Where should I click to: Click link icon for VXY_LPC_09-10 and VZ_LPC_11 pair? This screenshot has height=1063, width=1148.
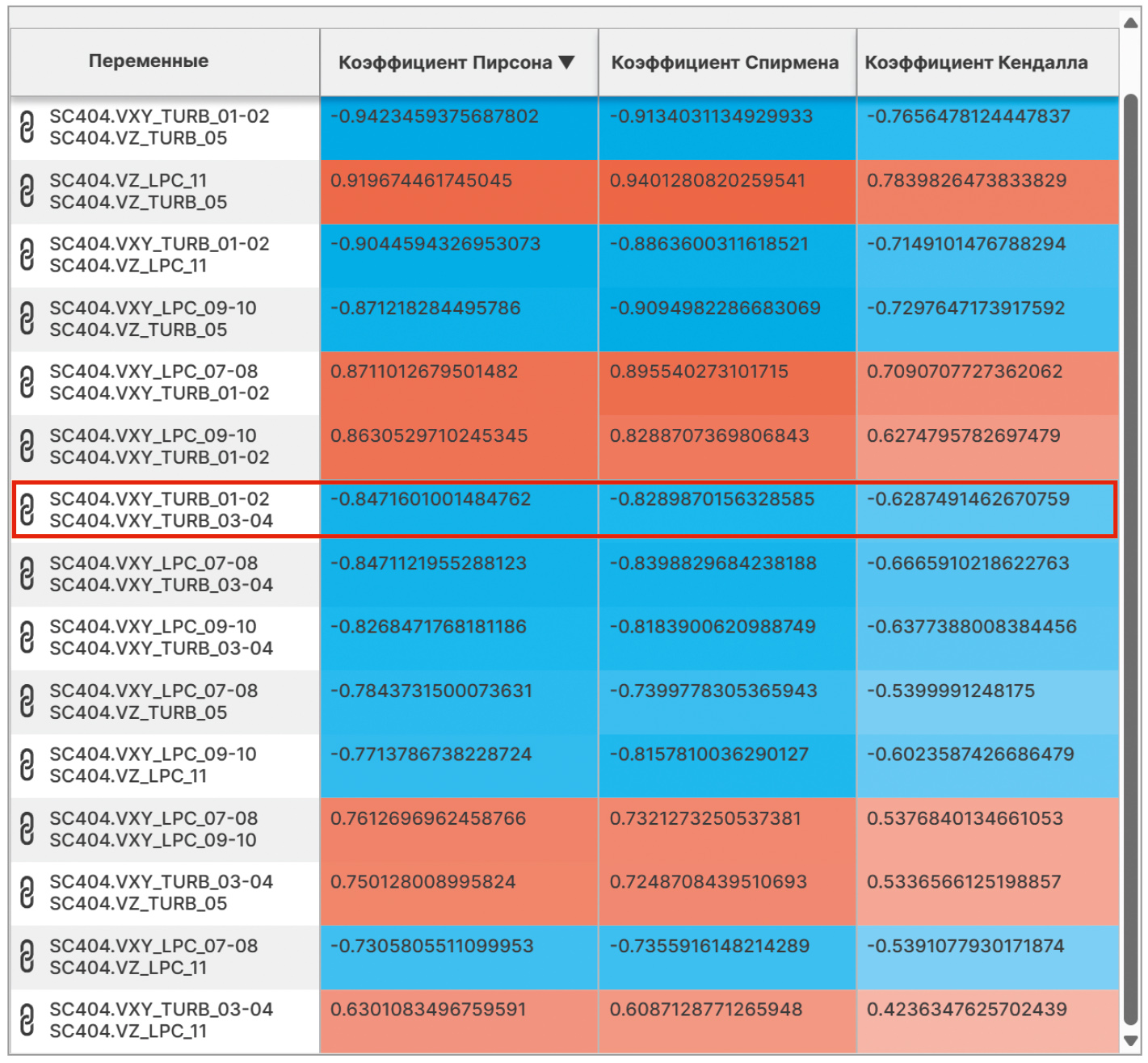pyautogui.click(x=27, y=766)
